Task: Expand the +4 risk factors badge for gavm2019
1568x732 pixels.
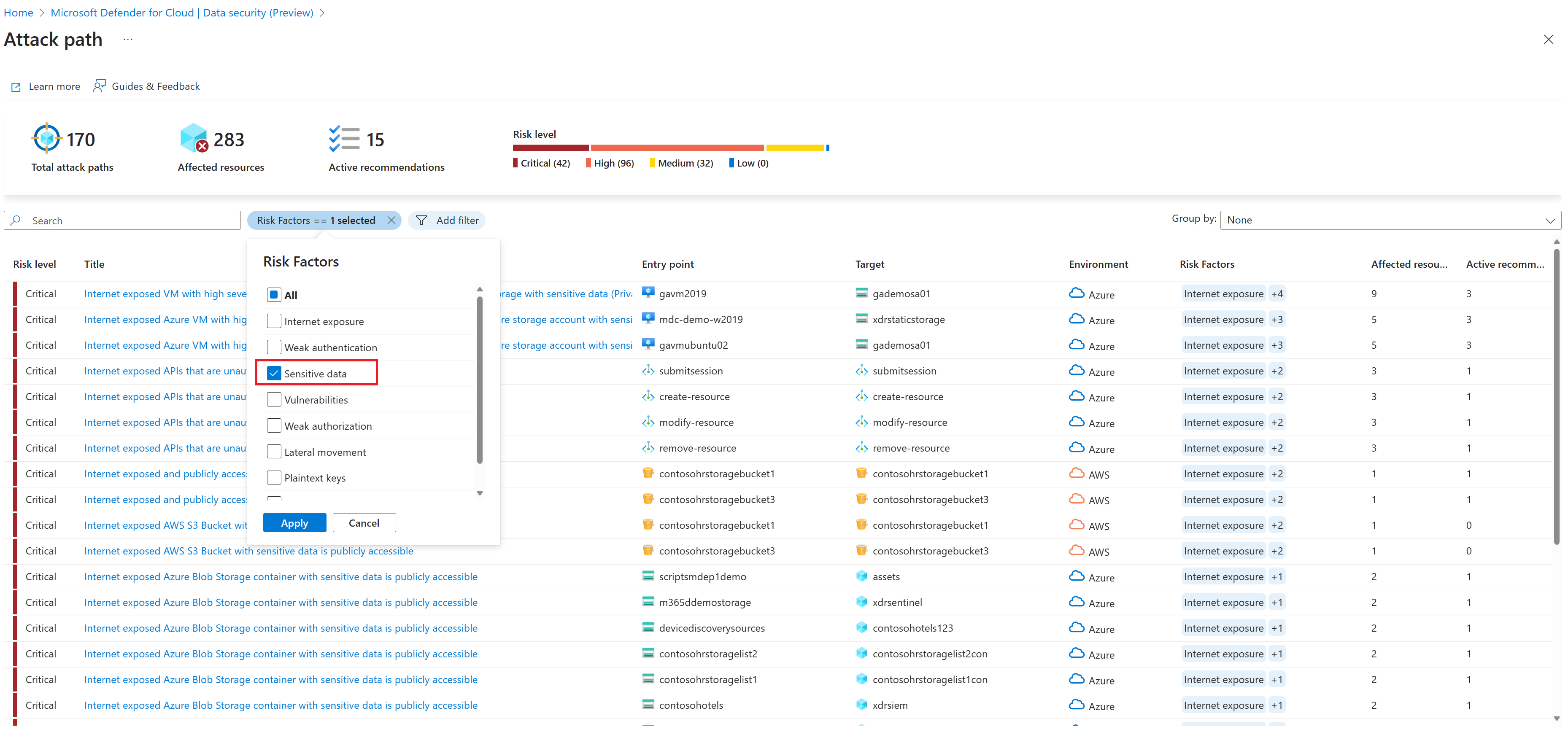Action: [1277, 294]
